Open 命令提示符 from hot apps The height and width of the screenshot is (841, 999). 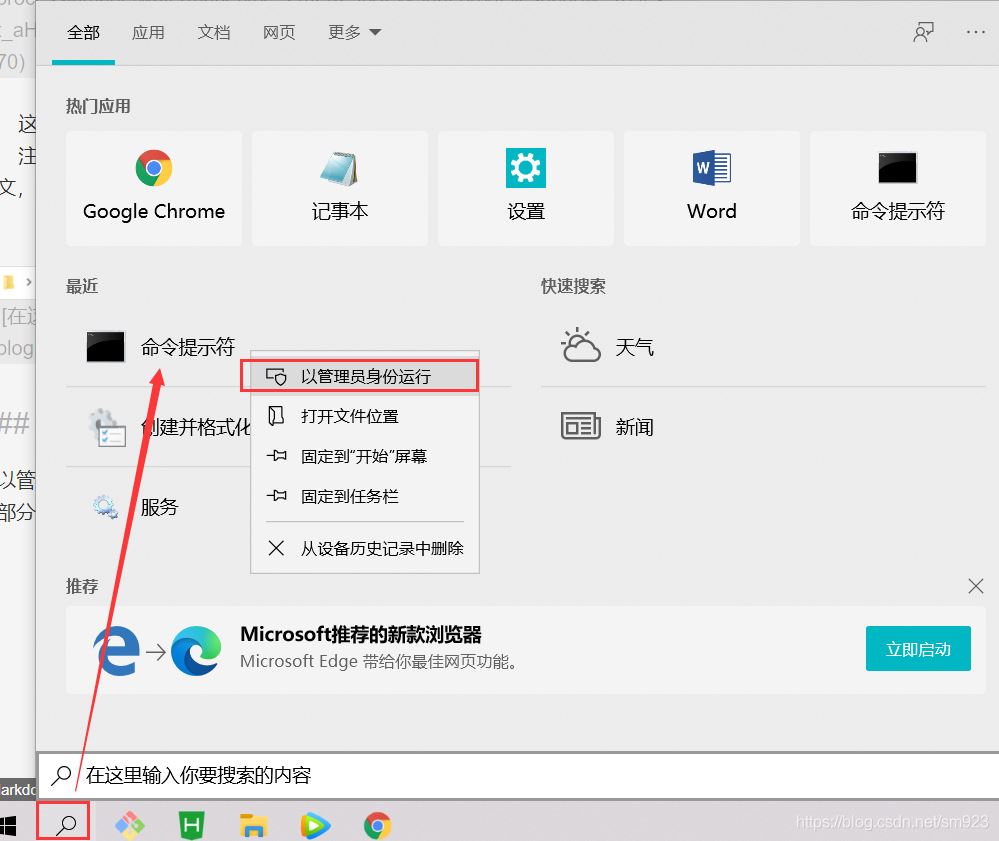point(896,188)
